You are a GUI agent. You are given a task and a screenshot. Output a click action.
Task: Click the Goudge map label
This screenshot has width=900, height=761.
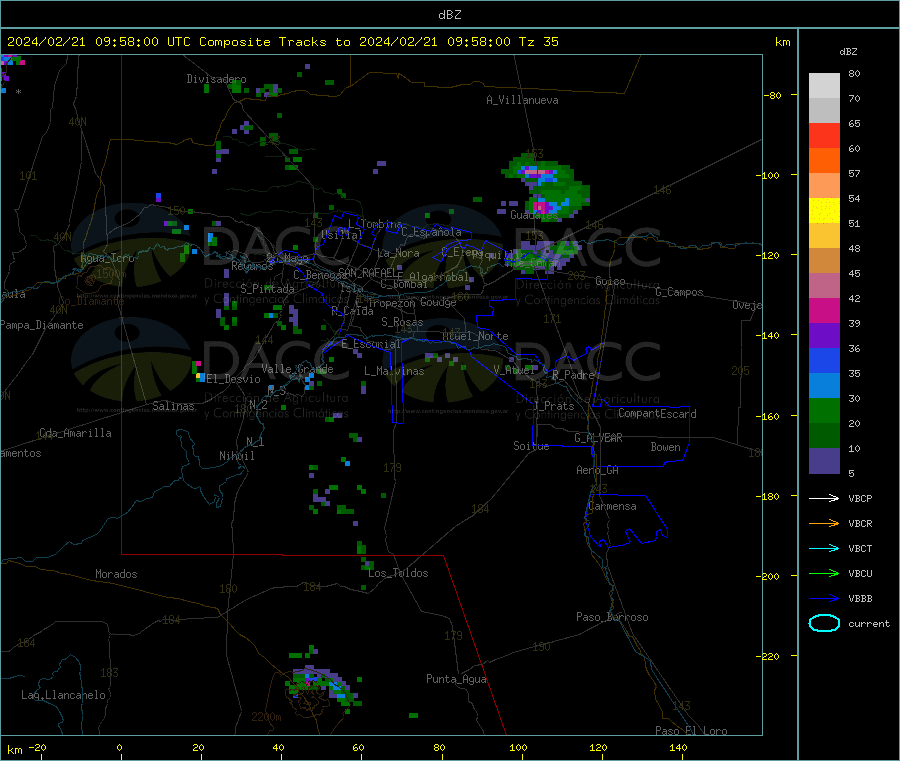pyautogui.click(x=438, y=302)
